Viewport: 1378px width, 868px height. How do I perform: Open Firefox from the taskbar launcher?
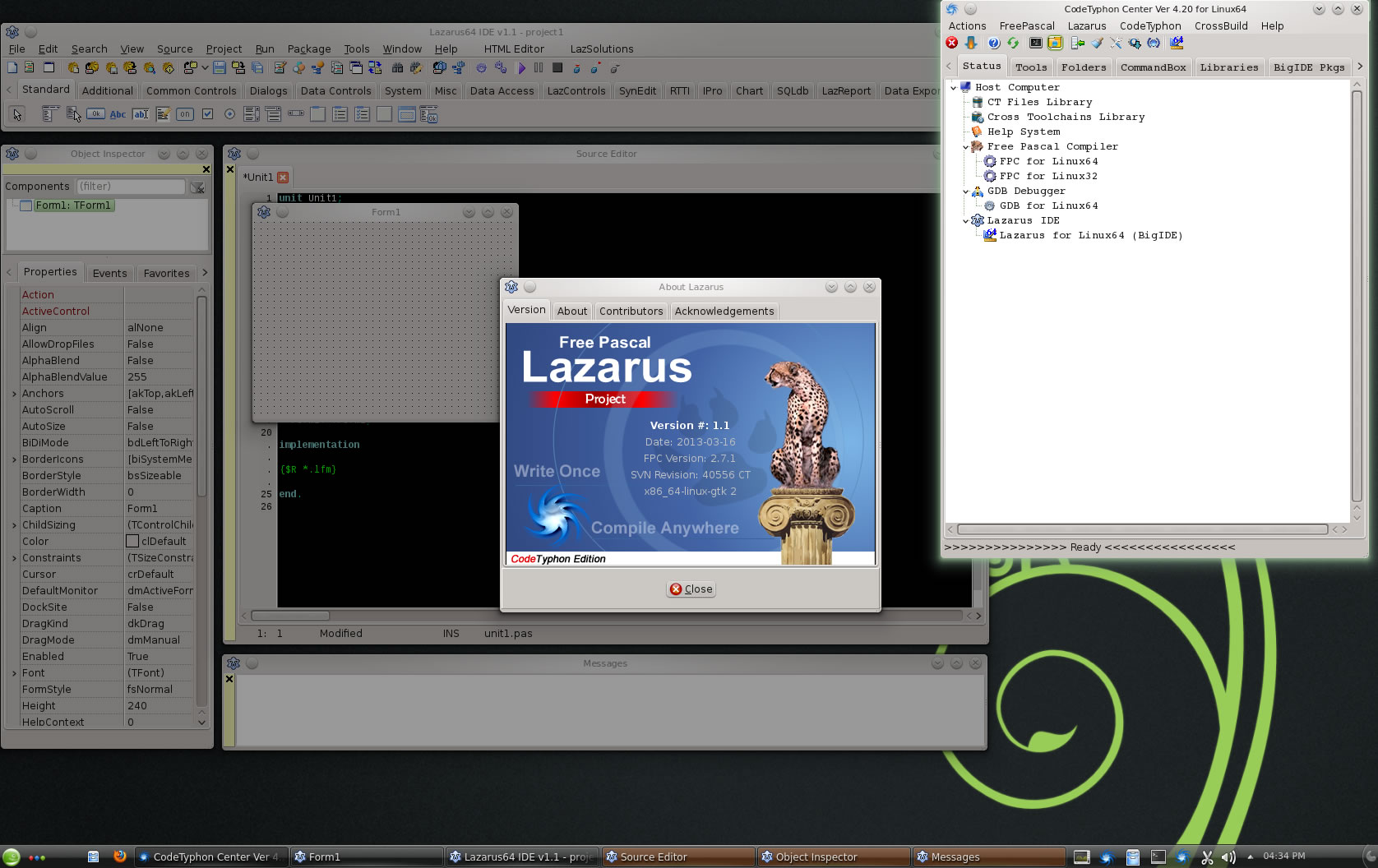point(119,856)
